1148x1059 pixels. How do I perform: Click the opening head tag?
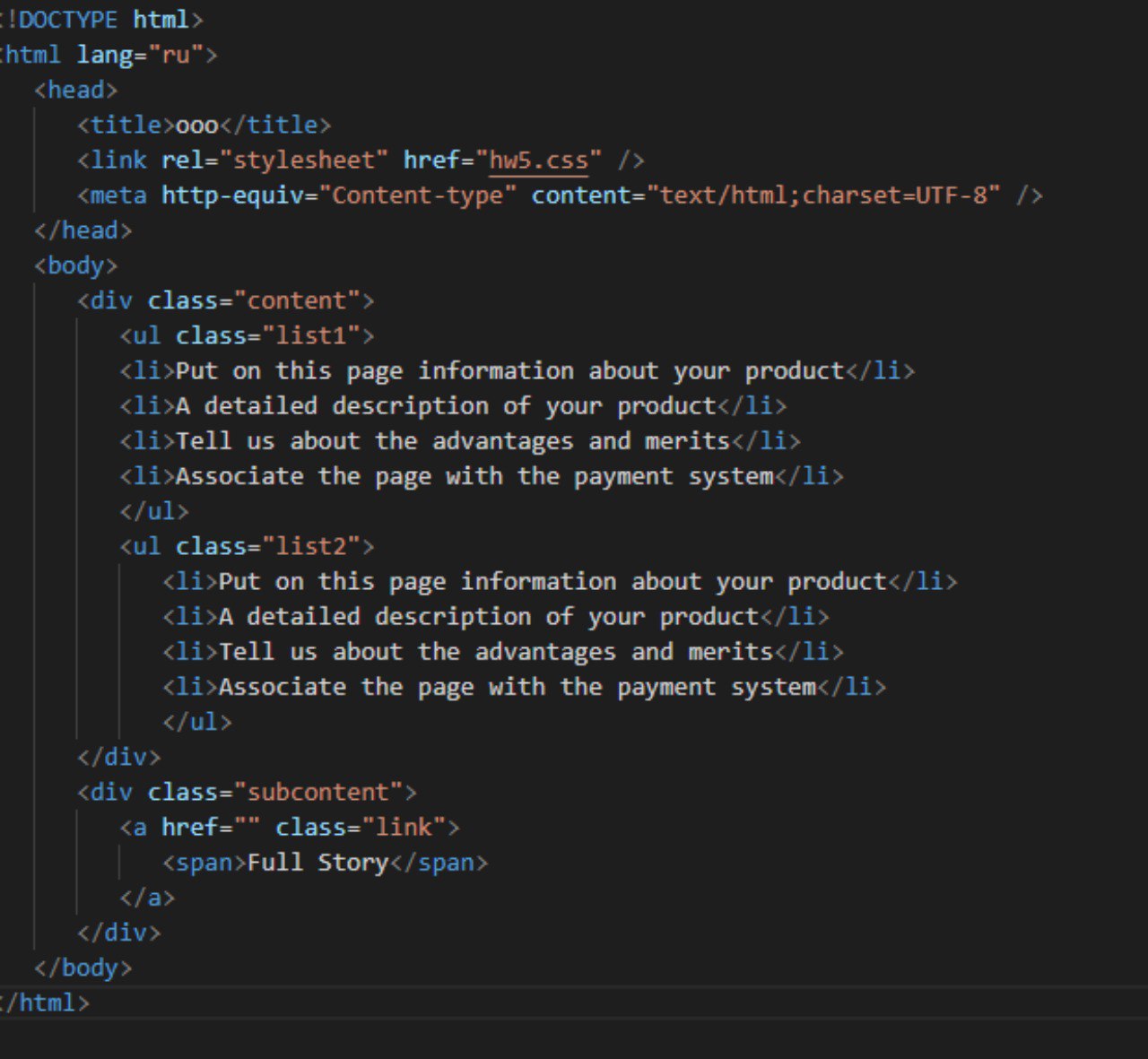click(76, 90)
